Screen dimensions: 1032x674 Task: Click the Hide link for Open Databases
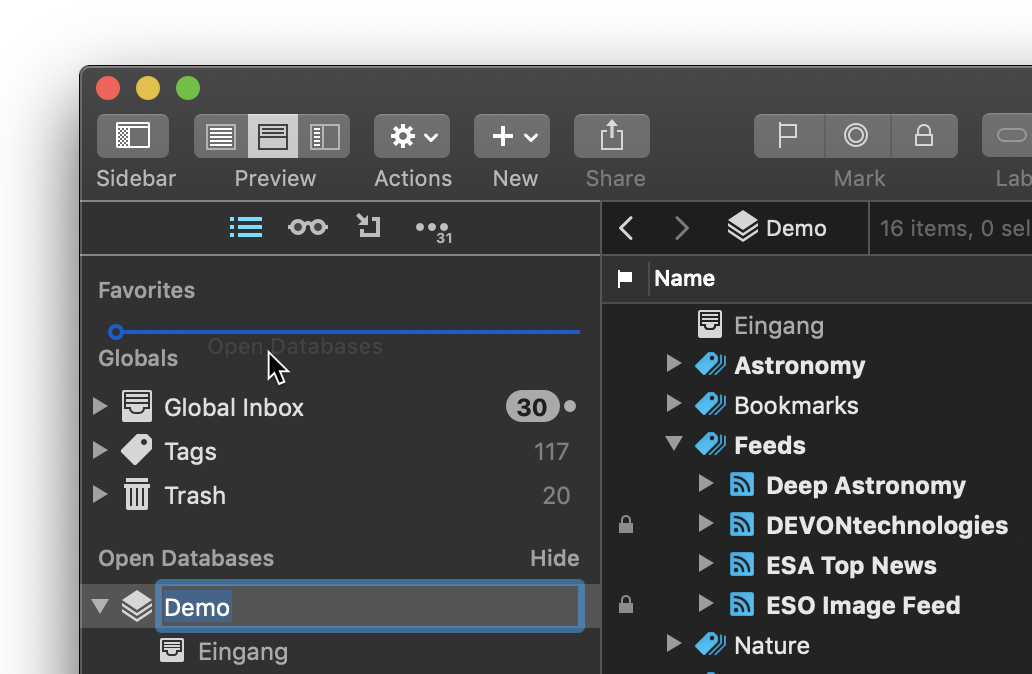click(555, 558)
